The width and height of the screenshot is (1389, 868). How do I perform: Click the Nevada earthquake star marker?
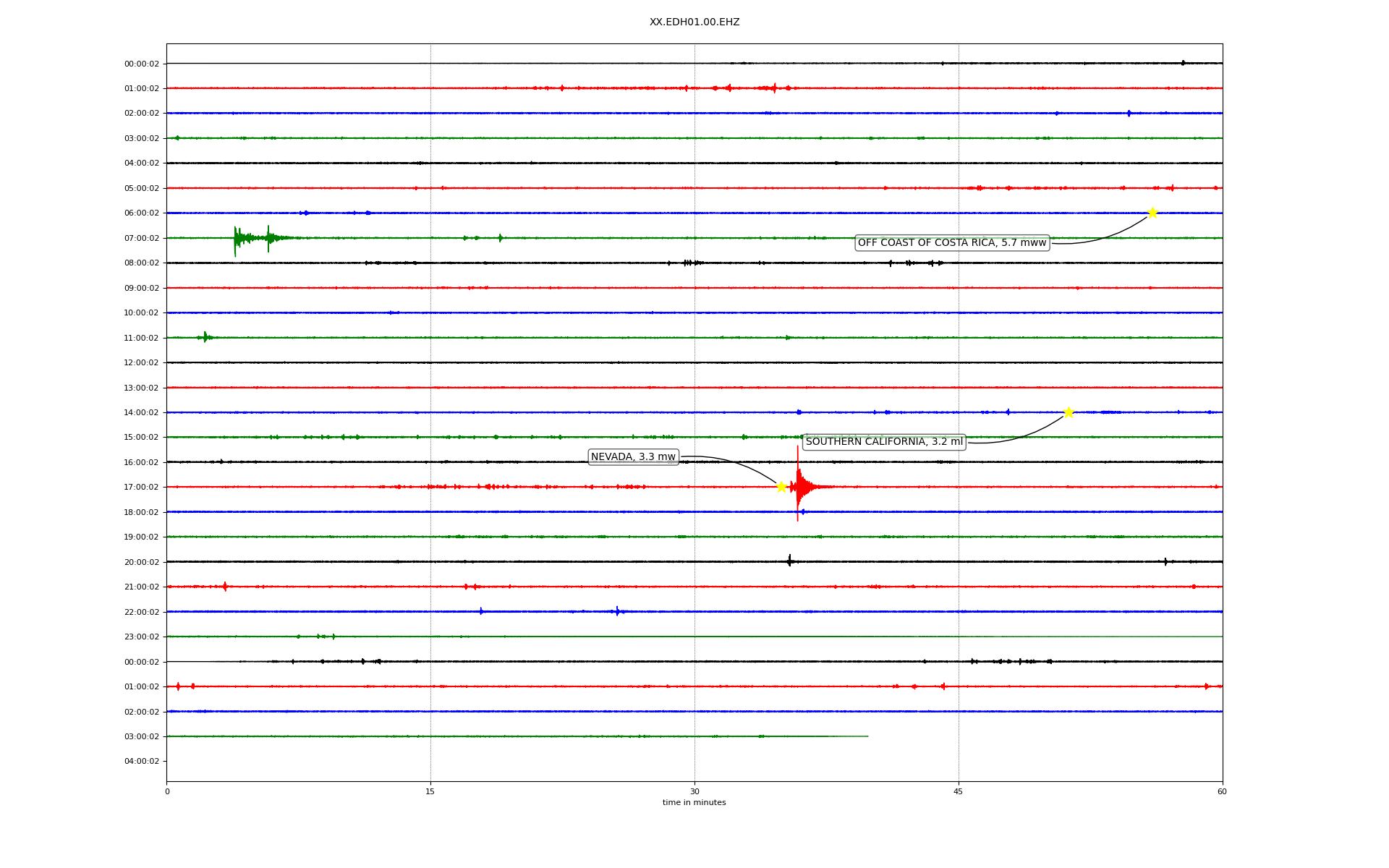[x=781, y=487]
